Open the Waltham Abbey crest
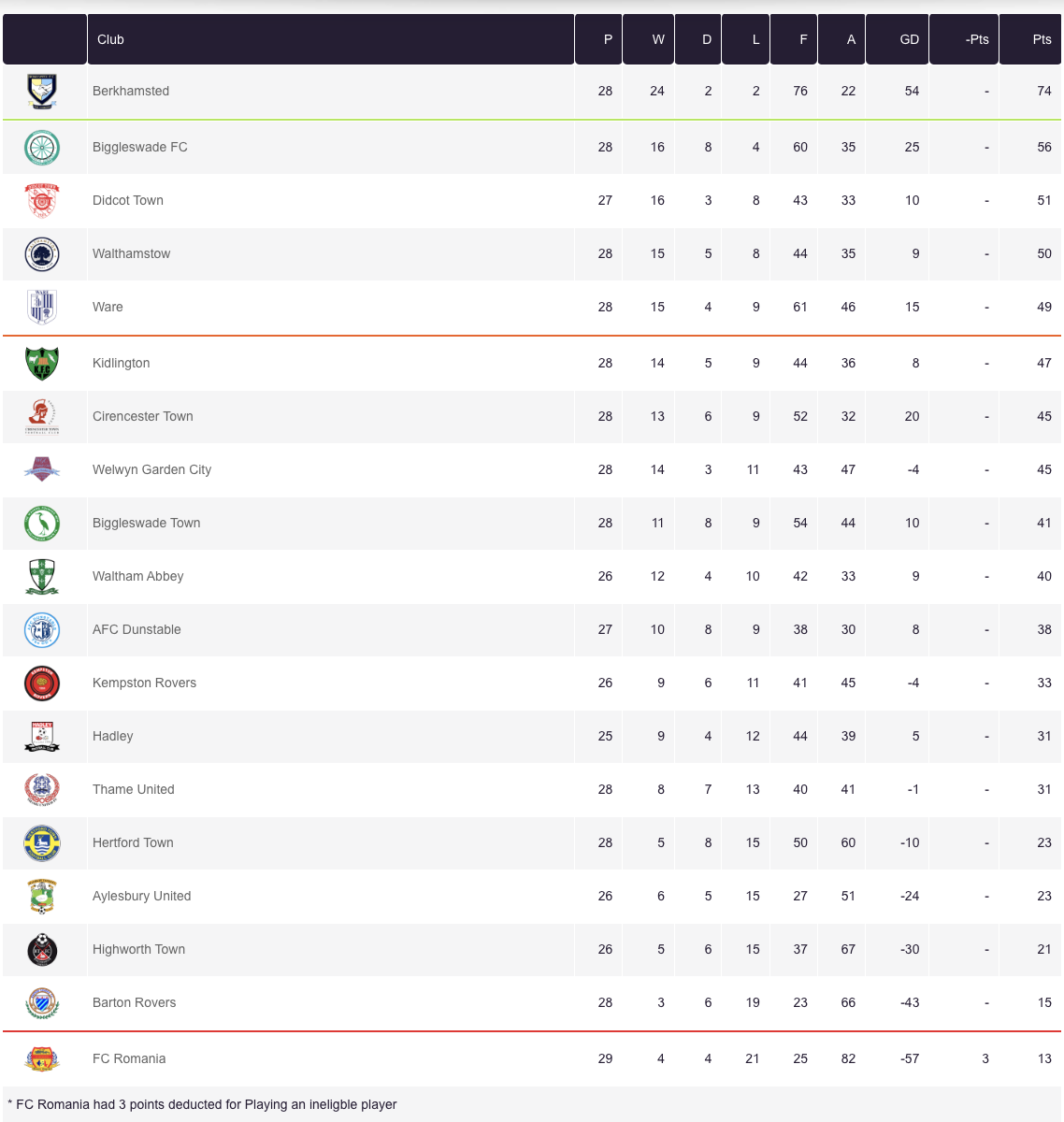 click(42, 576)
